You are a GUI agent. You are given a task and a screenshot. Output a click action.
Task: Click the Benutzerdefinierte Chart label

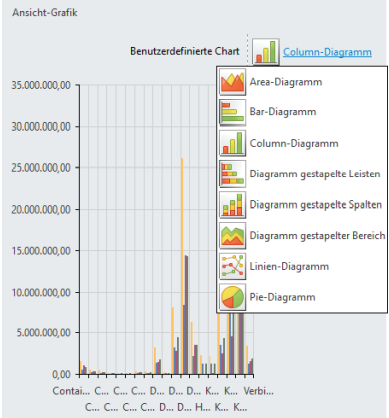tap(185, 51)
